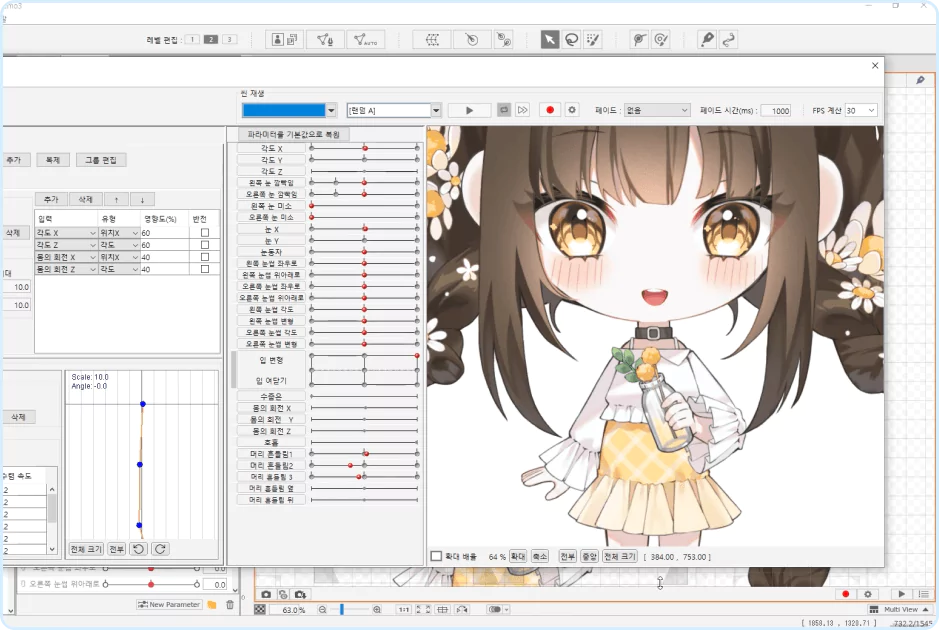939x630 pixels.
Task: Open playback settings gear in physics dialog
Action: click(x=572, y=110)
